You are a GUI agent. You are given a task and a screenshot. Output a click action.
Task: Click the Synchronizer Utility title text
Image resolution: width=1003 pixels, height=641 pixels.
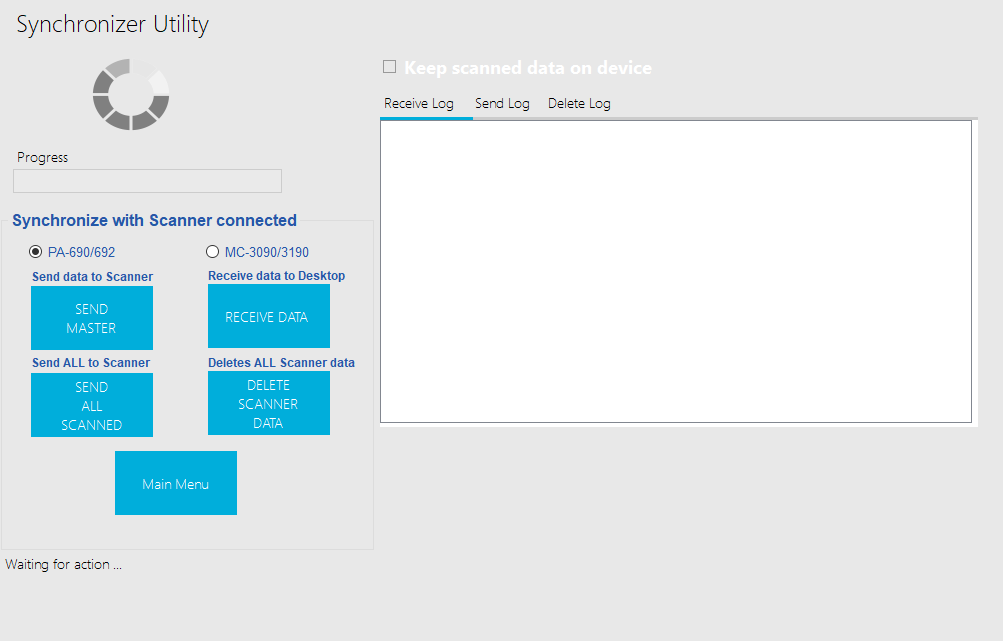pos(113,25)
